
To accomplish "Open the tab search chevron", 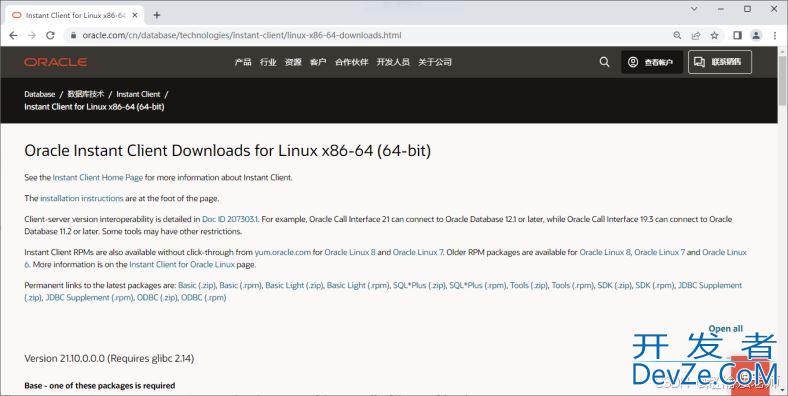I will tap(694, 9).
